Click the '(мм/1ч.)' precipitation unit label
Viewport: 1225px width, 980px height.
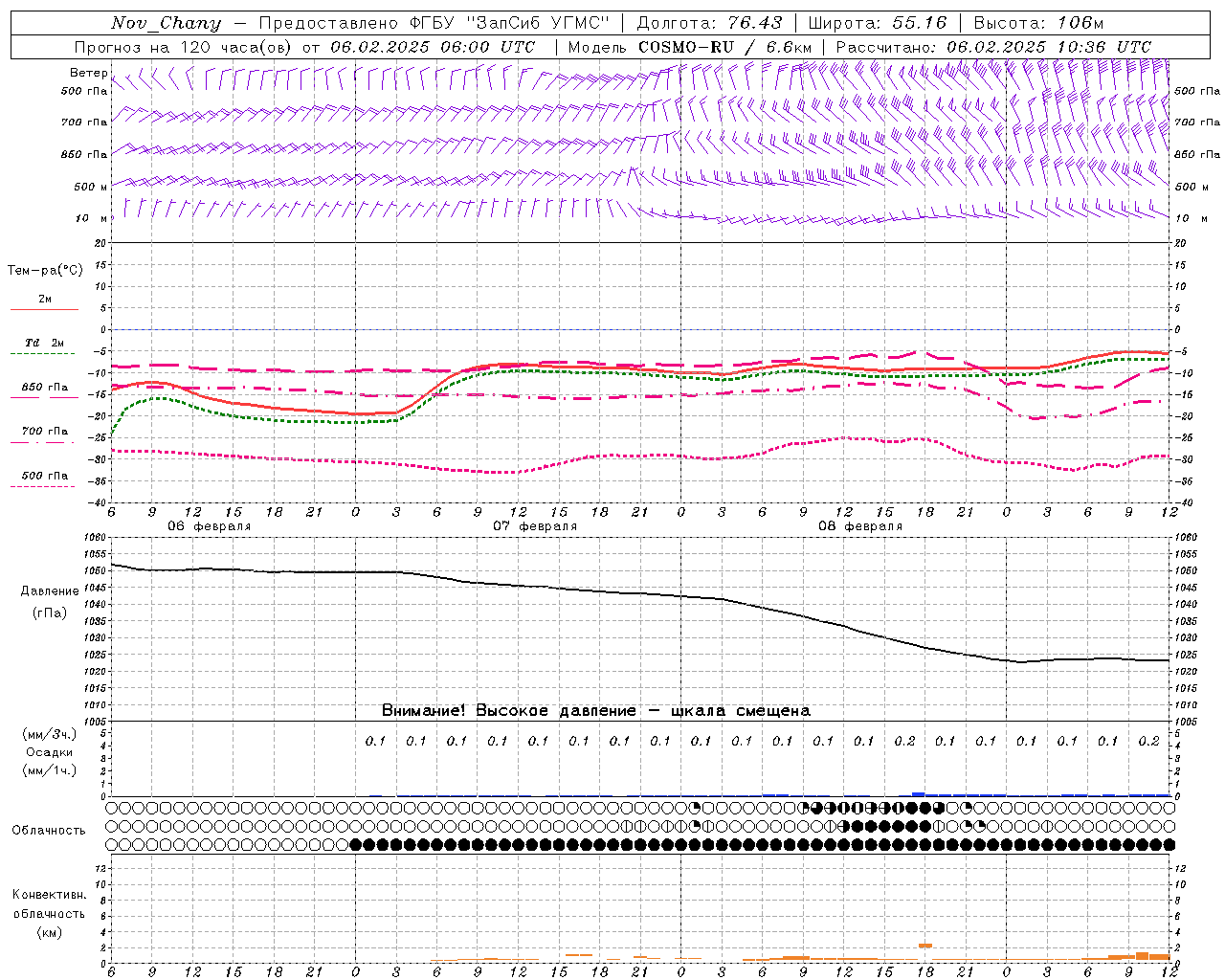50,770
